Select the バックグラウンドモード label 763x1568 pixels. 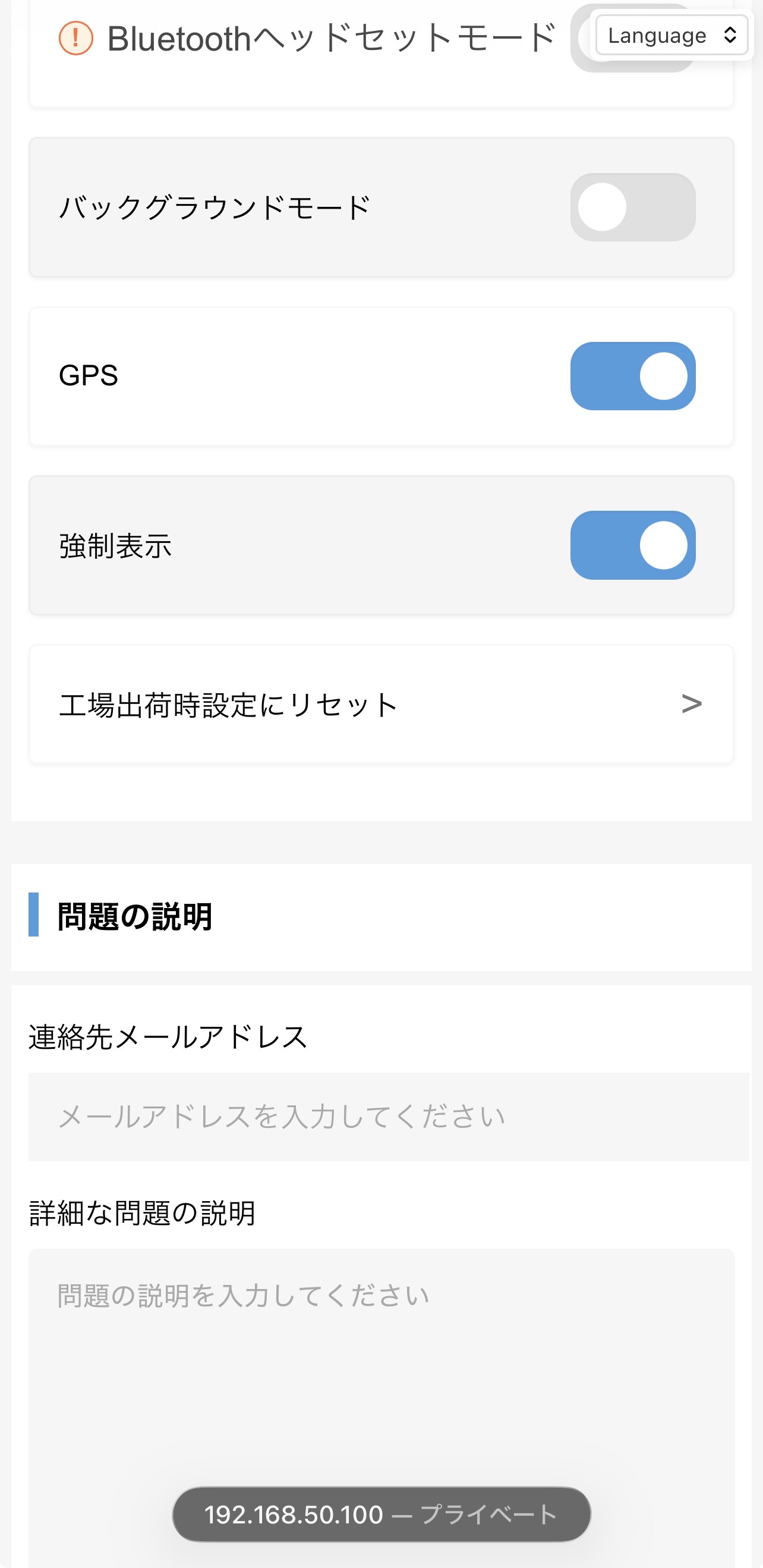(214, 208)
